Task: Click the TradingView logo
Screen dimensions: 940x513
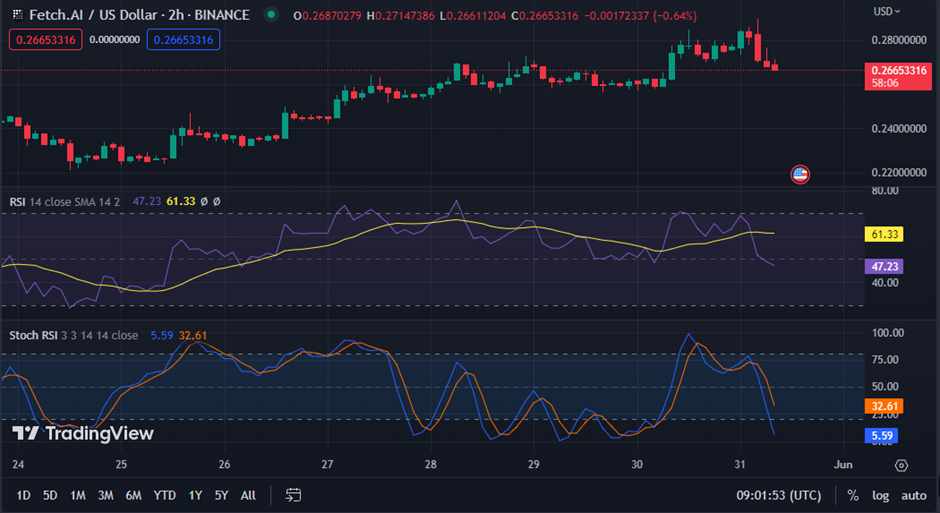Action: (x=83, y=433)
